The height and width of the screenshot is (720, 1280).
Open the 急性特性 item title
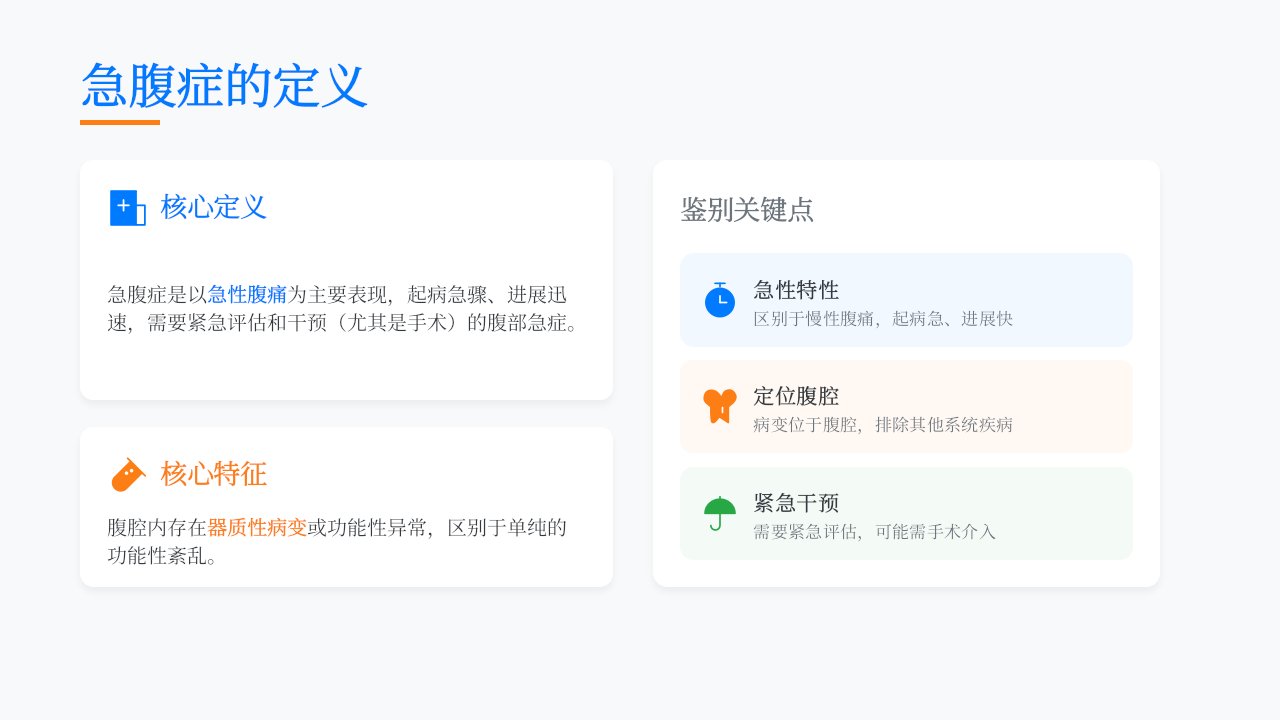796,290
